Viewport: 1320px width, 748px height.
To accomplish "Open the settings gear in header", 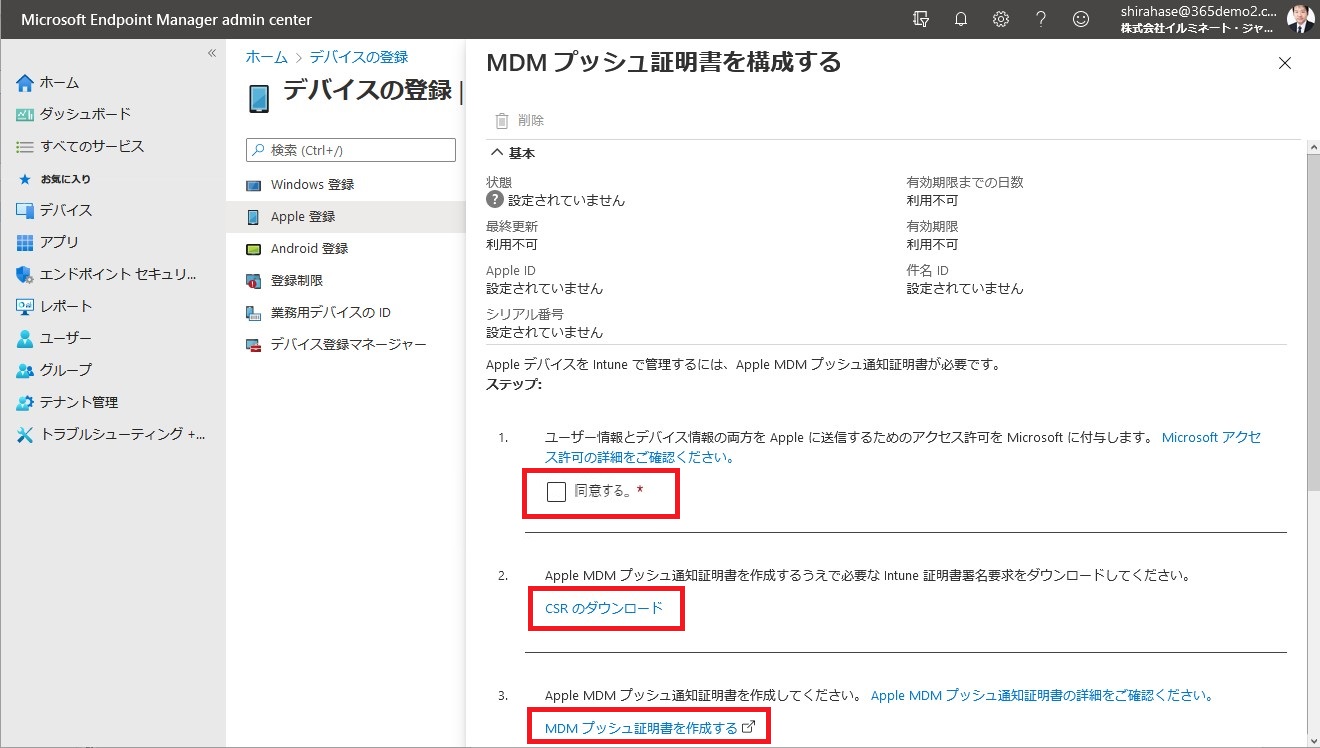I will 1000,19.
